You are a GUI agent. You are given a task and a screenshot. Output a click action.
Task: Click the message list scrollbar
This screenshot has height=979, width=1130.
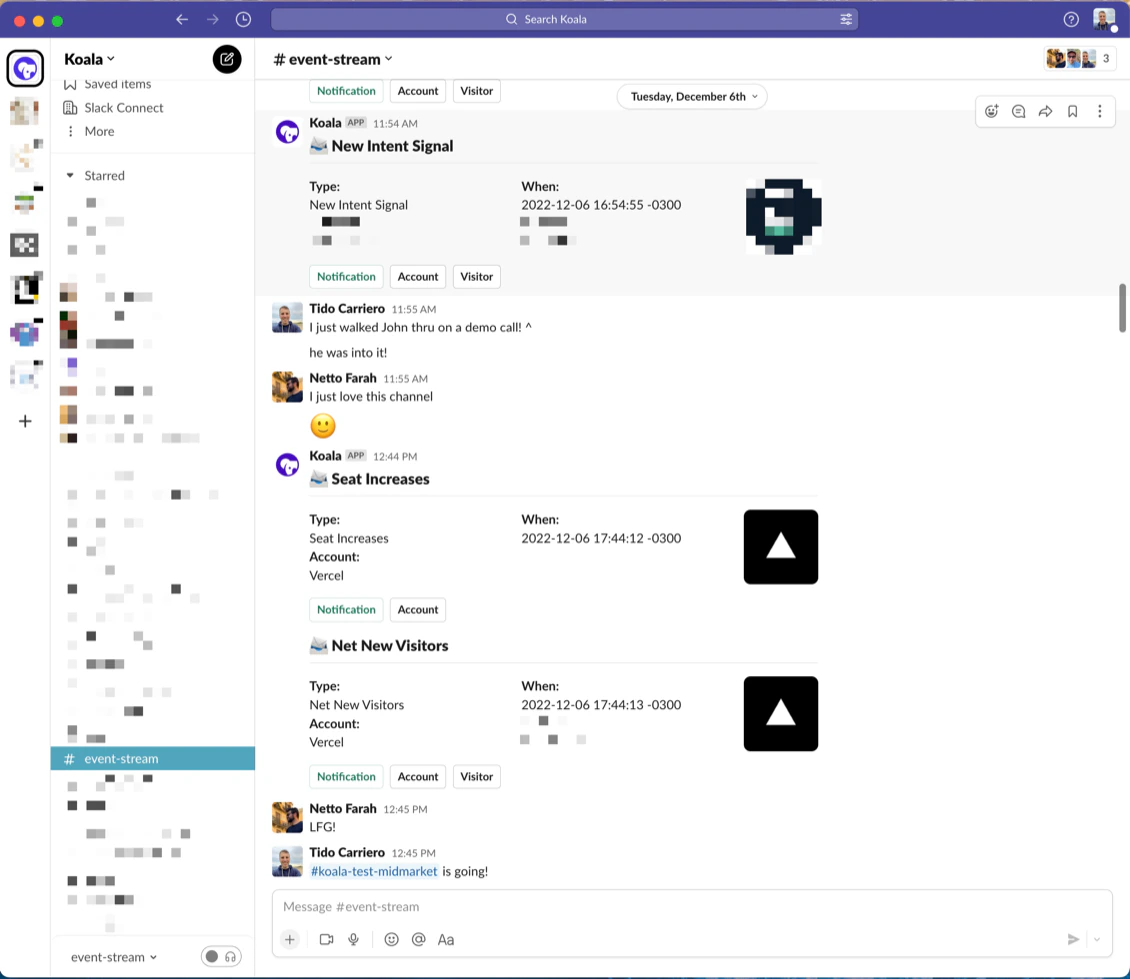pos(1122,309)
